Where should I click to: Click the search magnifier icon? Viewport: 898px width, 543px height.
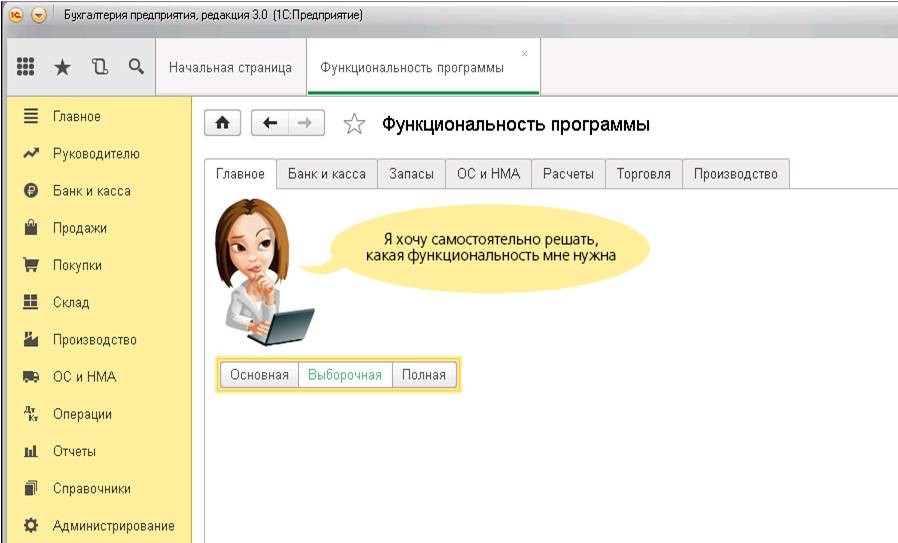point(136,67)
